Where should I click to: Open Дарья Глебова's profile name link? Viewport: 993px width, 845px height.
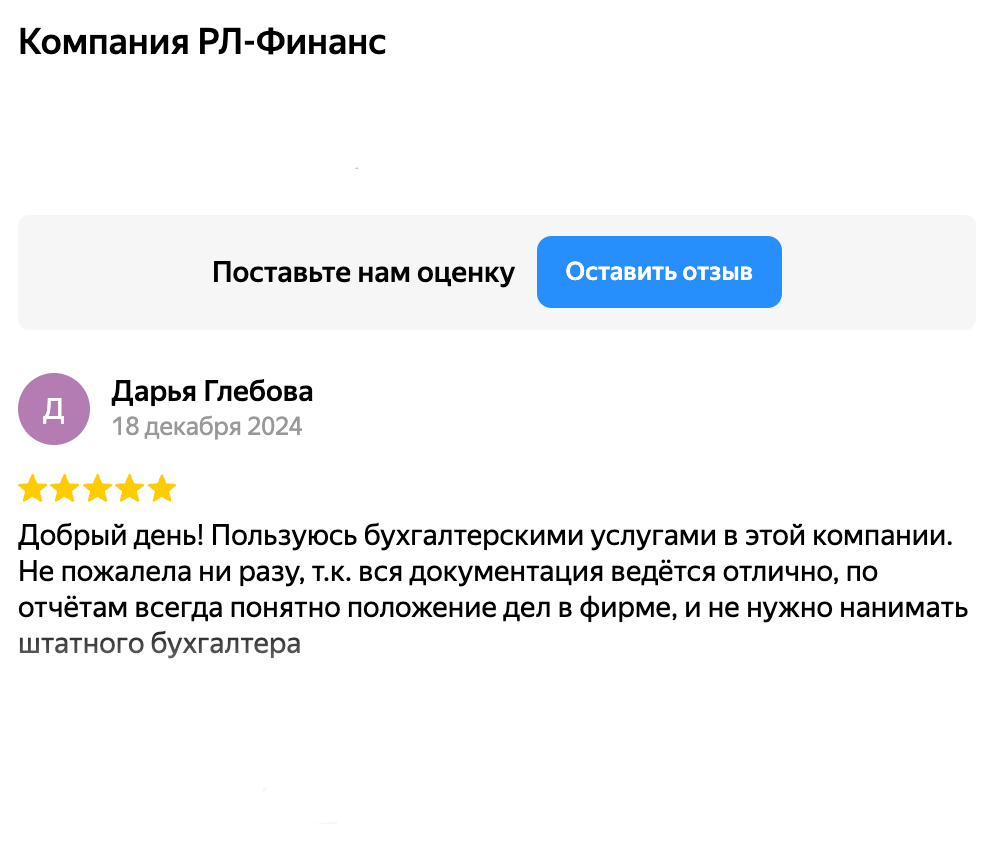pyautogui.click(x=212, y=391)
